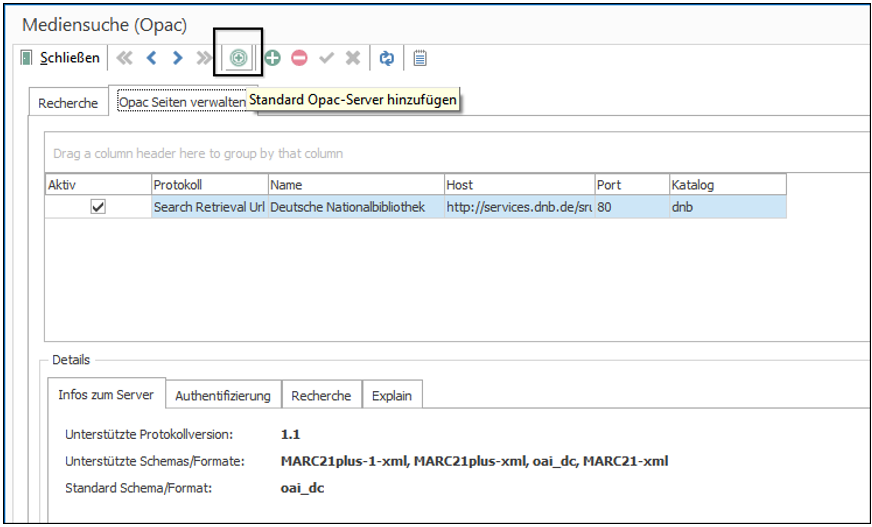The width and height of the screenshot is (872, 527).
Task: Select Opac Seiten verwalten tab
Action: pos(182,102)
